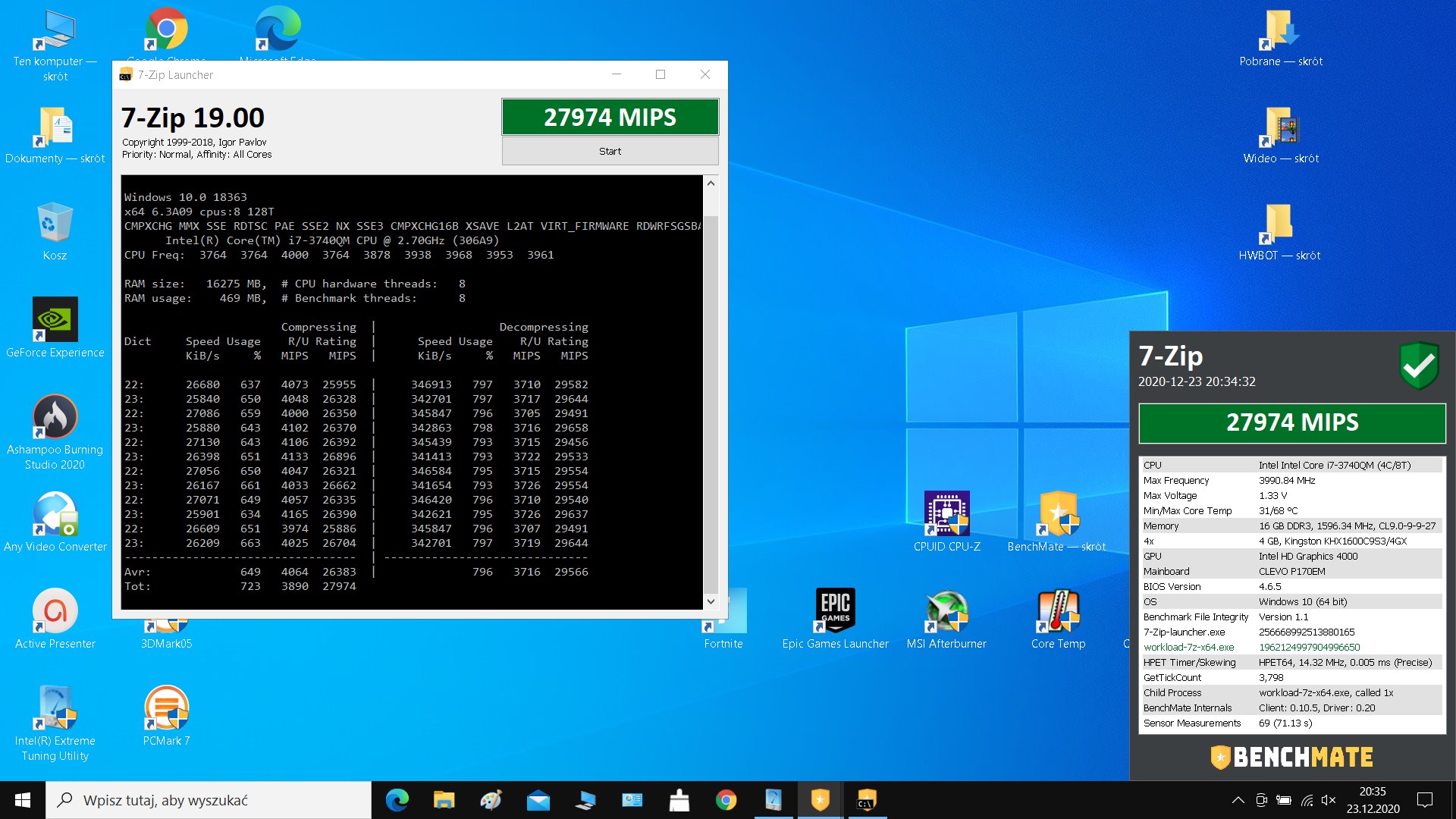Click the 27974 MIPS bar in the BenchMate panel
Viewport: 1456px width, 819px height.
1292,422
